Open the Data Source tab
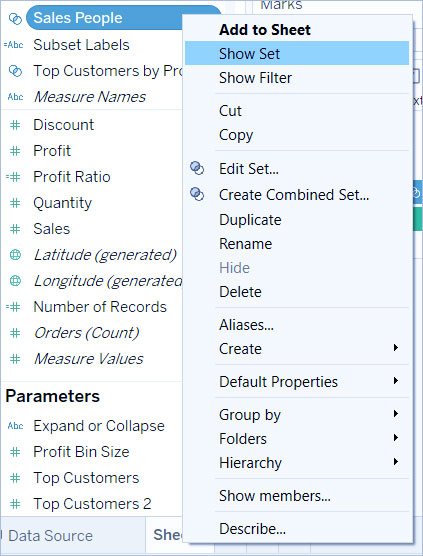This screenshot has height=556, width=423. (50, 535)
